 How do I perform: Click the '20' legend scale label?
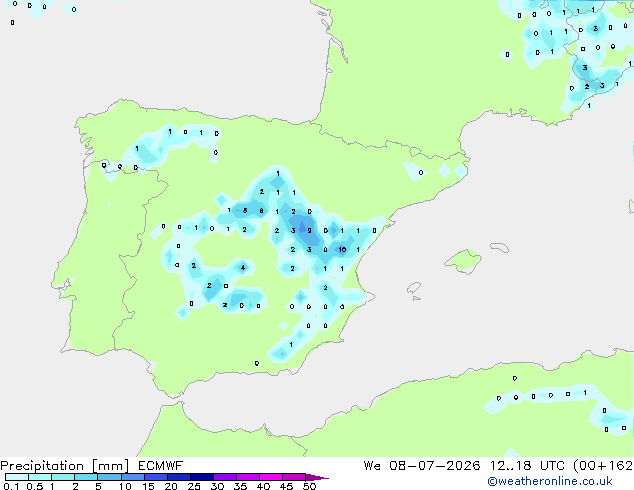pyautogui.click(x=171, y=486)
